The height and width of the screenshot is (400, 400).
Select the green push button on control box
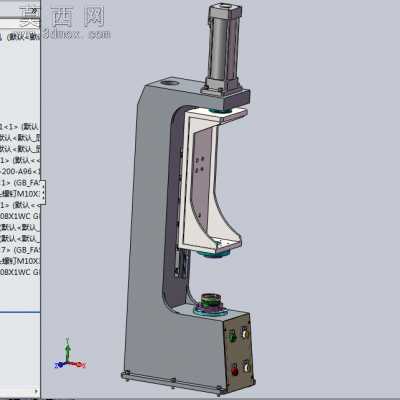[x=232, y=336]
